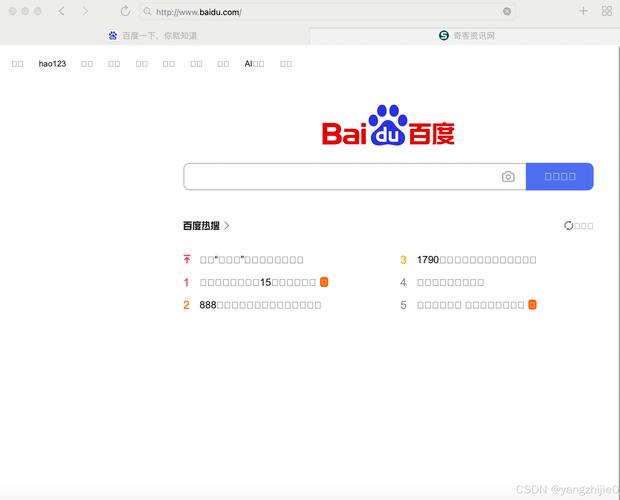Open a new tab with the plus icon
The image size is (620, 500).
[x=583, y=11]
